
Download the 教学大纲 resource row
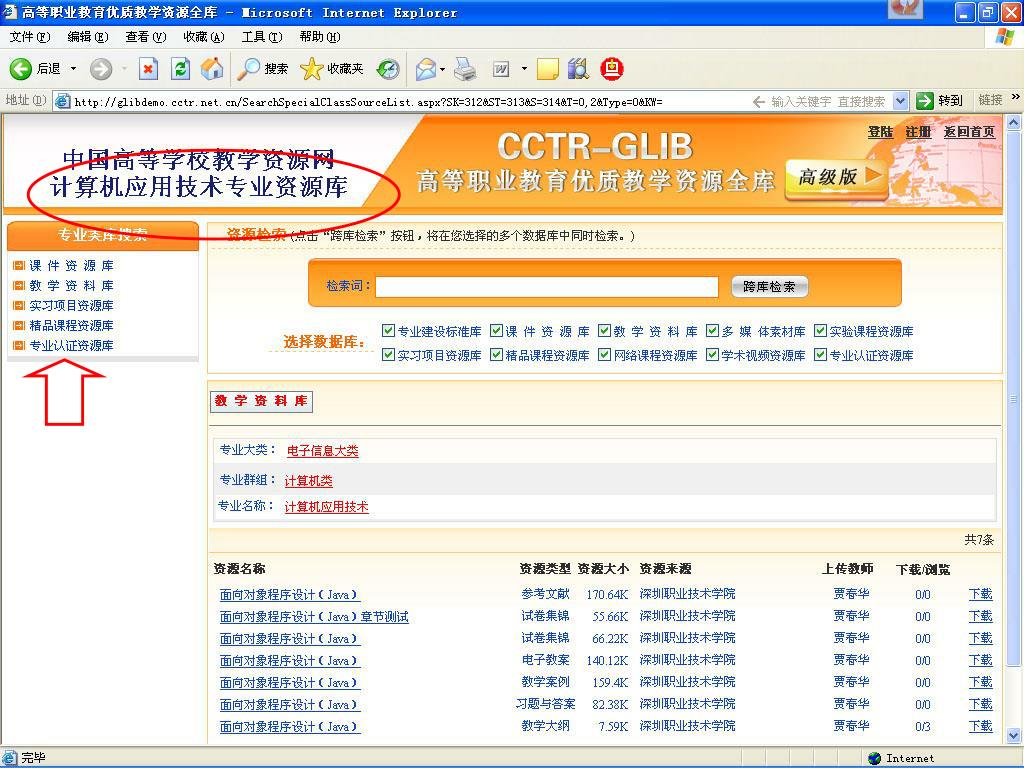[980, 726]
